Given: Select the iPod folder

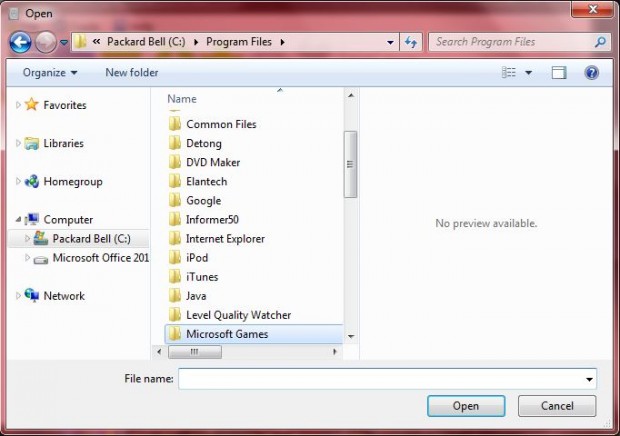Looking at the screenshot, I should [197, 258].
